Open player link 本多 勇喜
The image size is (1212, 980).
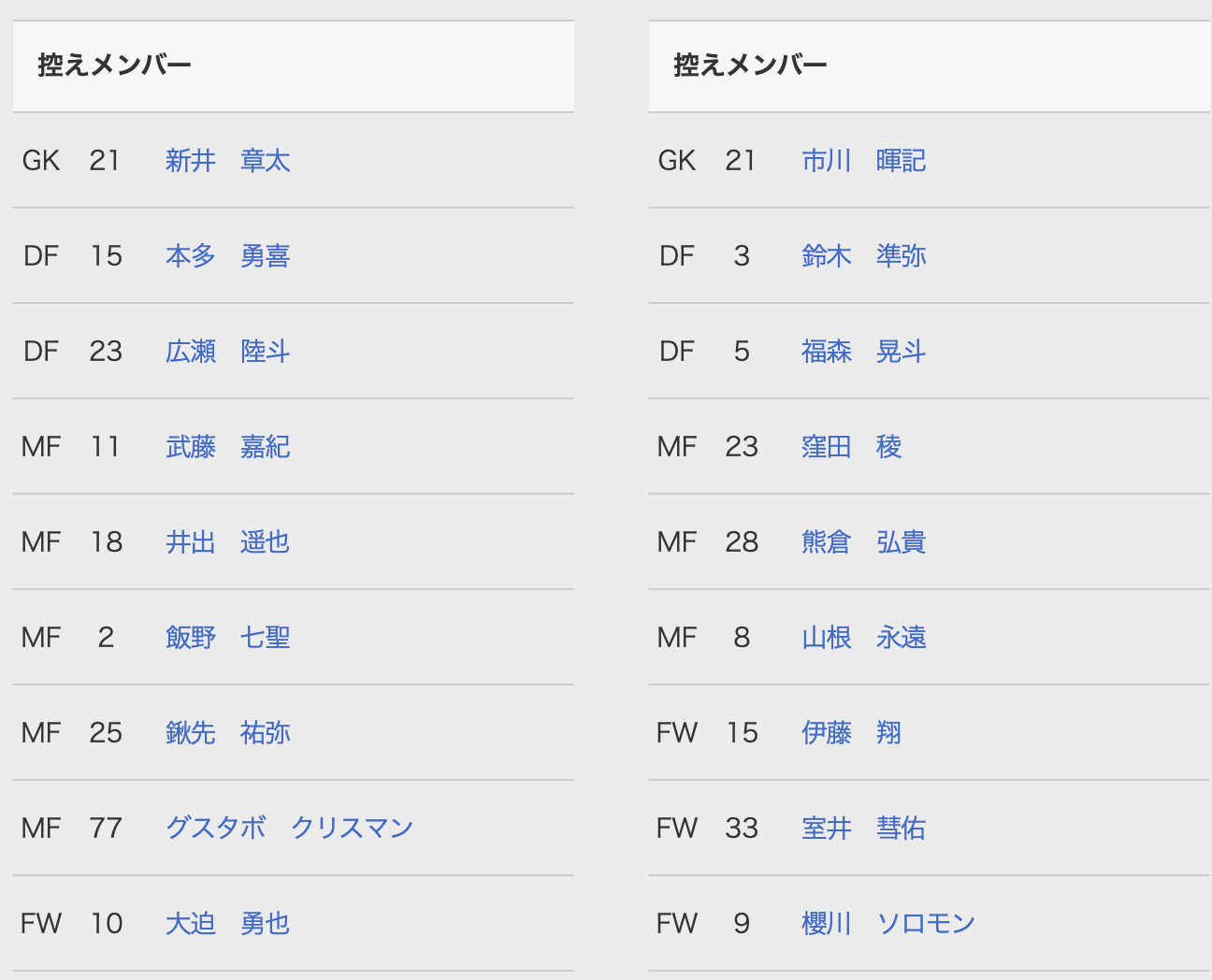(x=227, y=256)
